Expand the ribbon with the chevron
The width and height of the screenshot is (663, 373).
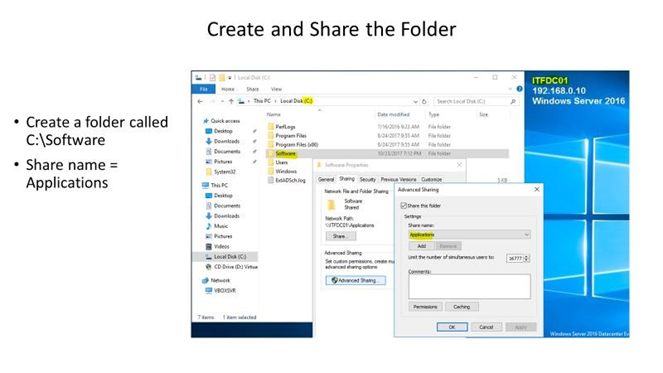click(x=510, y=89)
